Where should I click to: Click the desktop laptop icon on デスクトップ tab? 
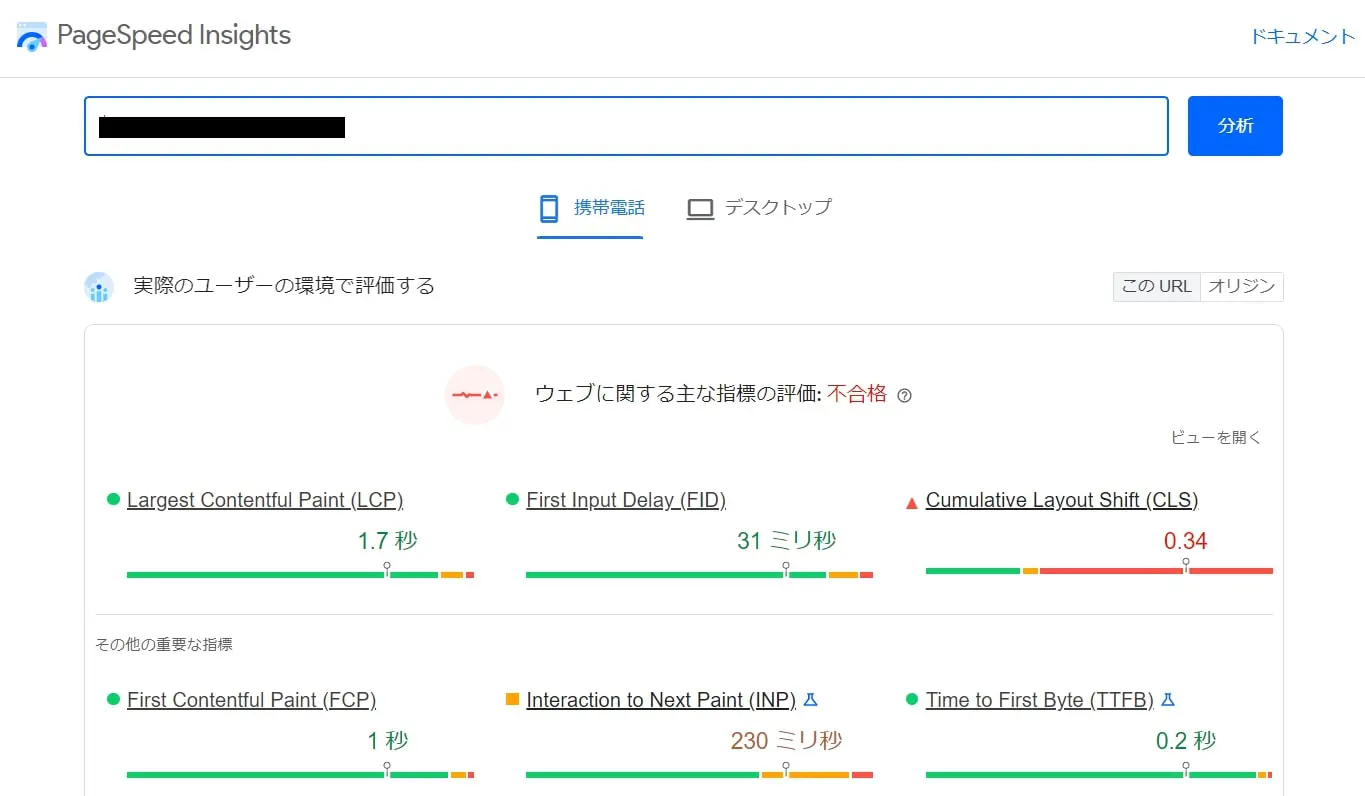tap(700, 209)
